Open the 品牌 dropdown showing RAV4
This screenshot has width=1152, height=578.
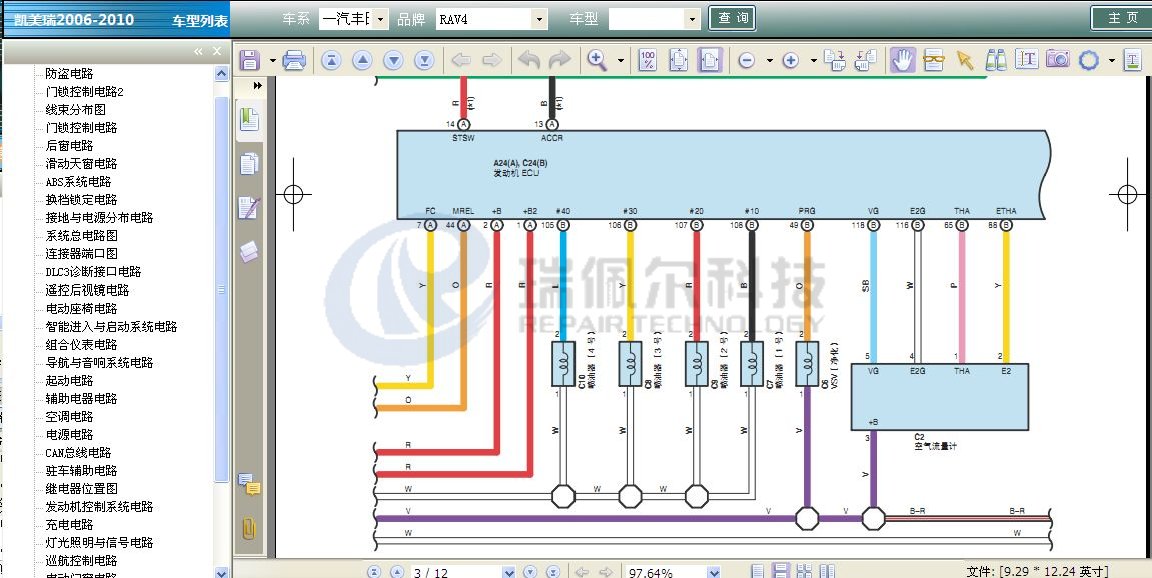(540, 19)
